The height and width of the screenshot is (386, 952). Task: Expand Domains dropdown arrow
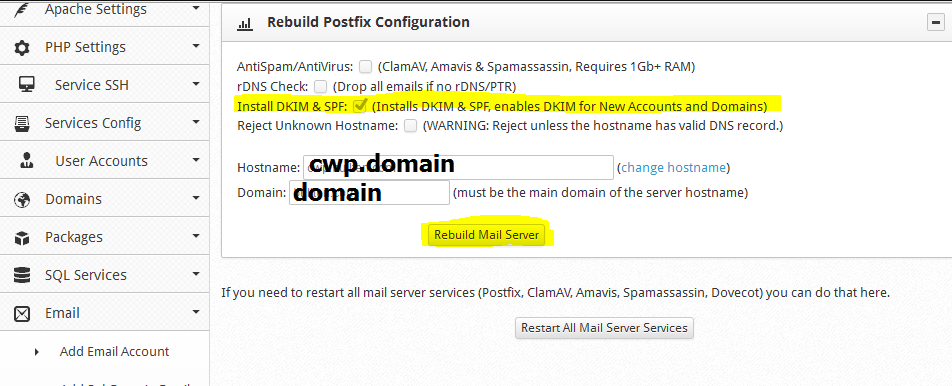coord(196,198)
